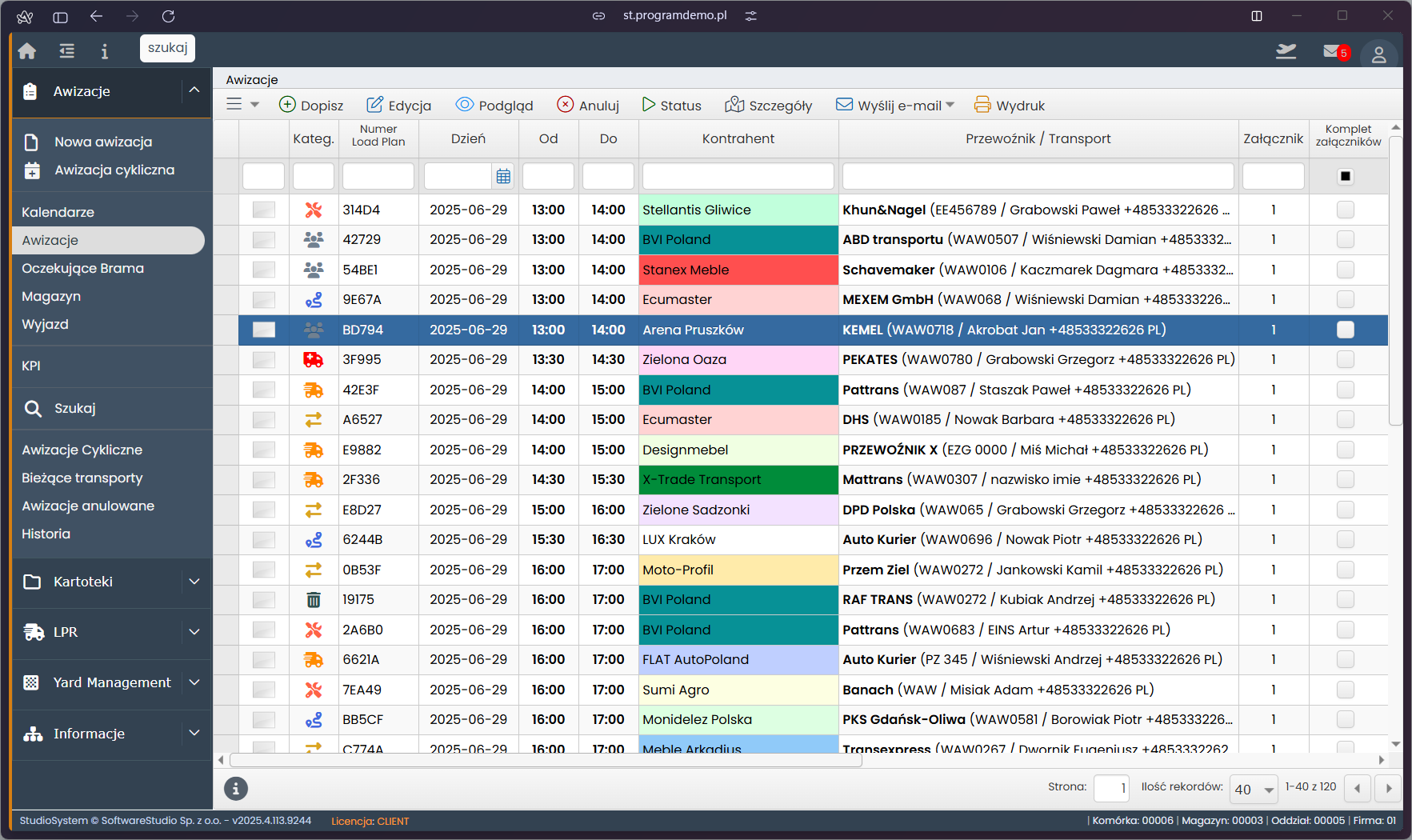Open the mail notifications icon
The width and height of the screenshot is (1412, 840).
tap(1332, 52)
